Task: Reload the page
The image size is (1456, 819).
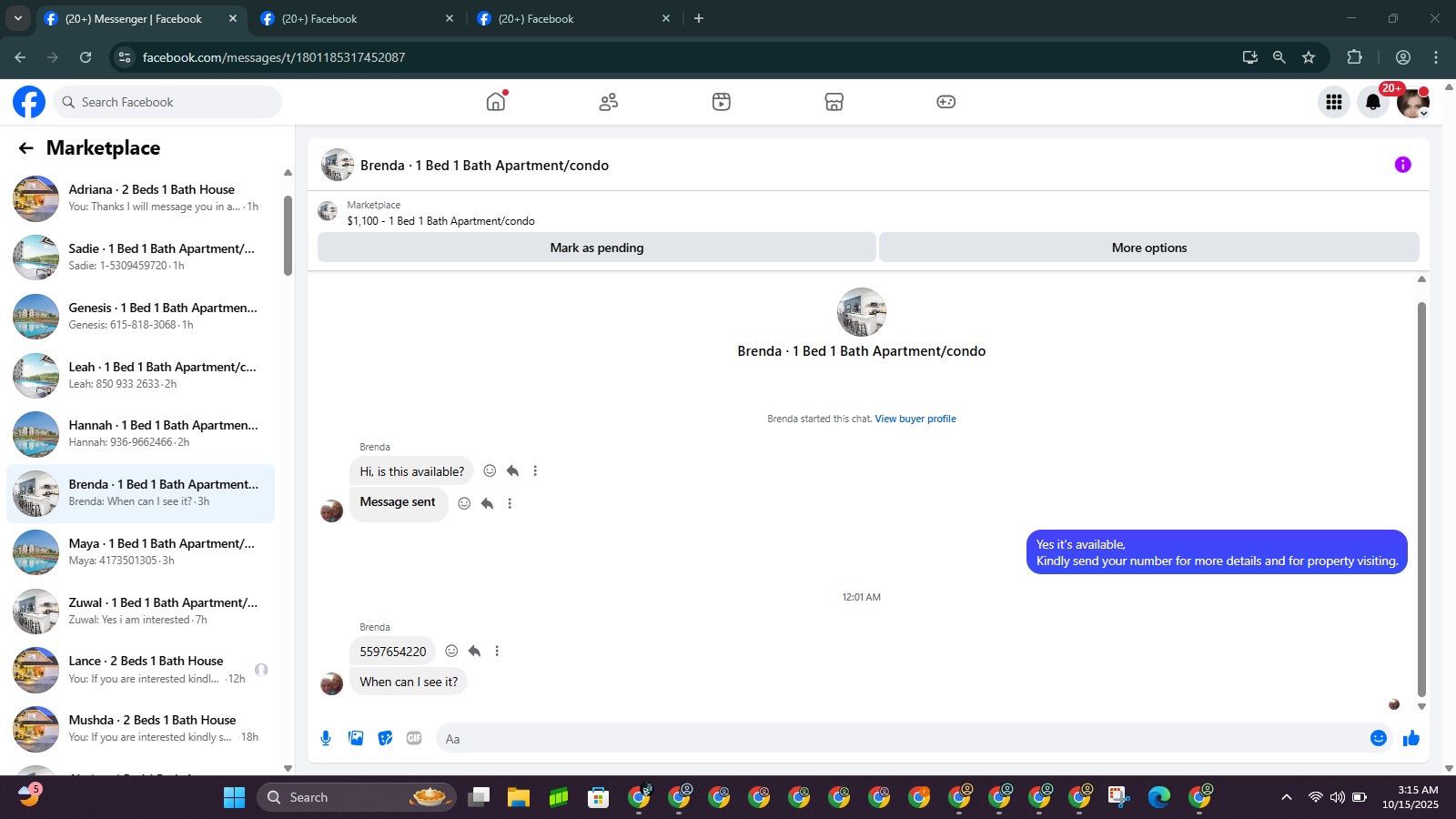Action: (86, 57)
